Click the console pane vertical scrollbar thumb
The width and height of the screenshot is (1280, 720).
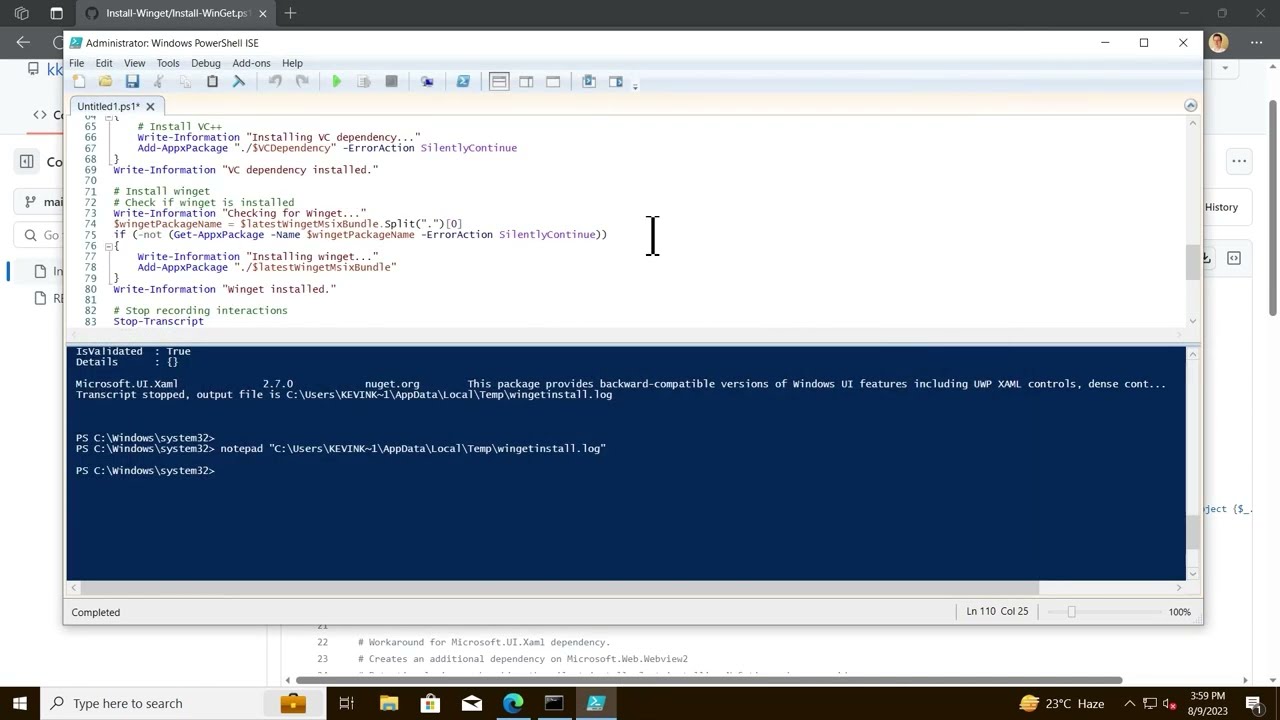[x=1192, y=531]
